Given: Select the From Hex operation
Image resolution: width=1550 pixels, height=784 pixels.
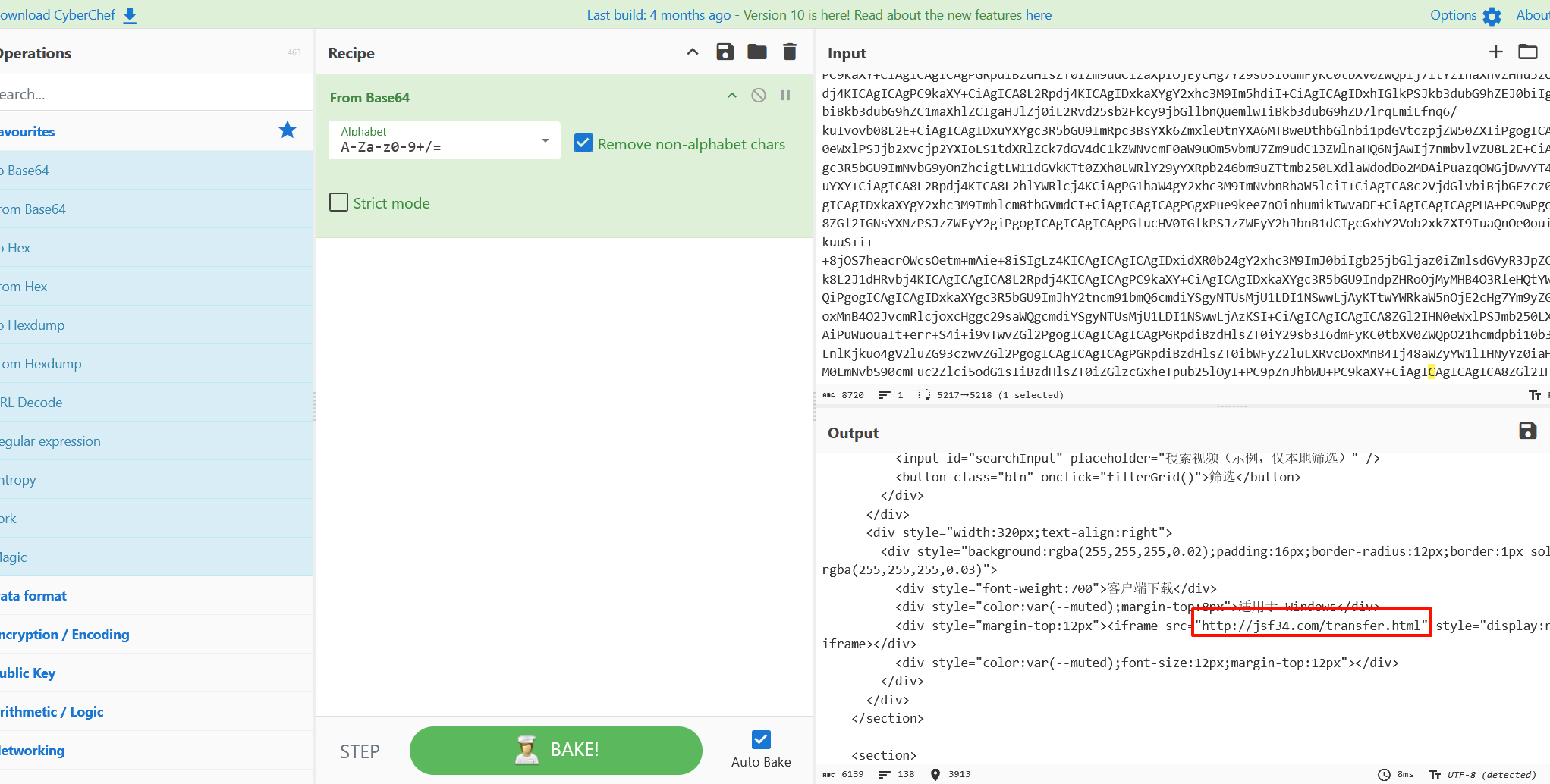Looking at the screenshot, I should pos(156,286).
